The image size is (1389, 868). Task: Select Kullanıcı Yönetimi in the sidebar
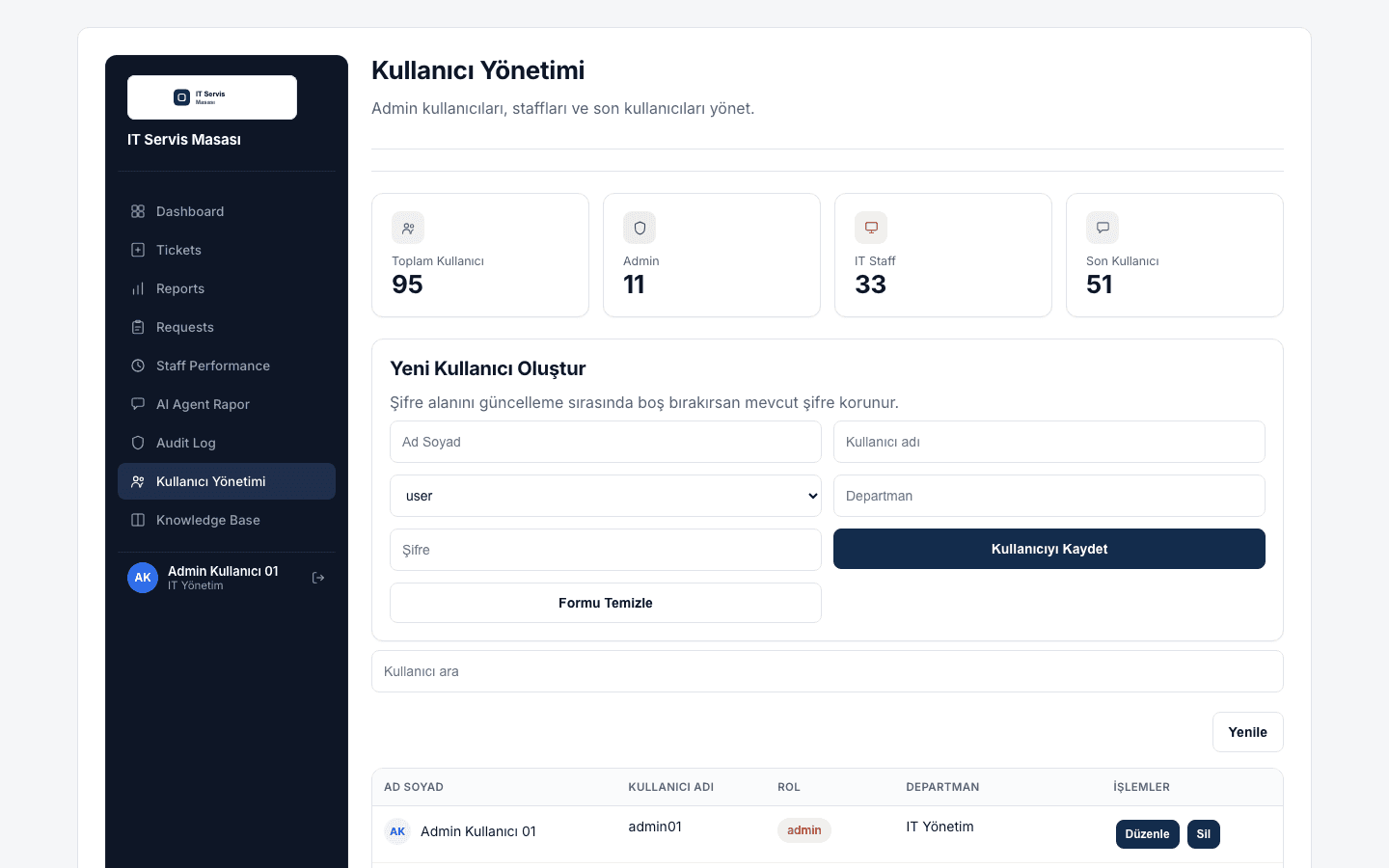tap(227, 481)
